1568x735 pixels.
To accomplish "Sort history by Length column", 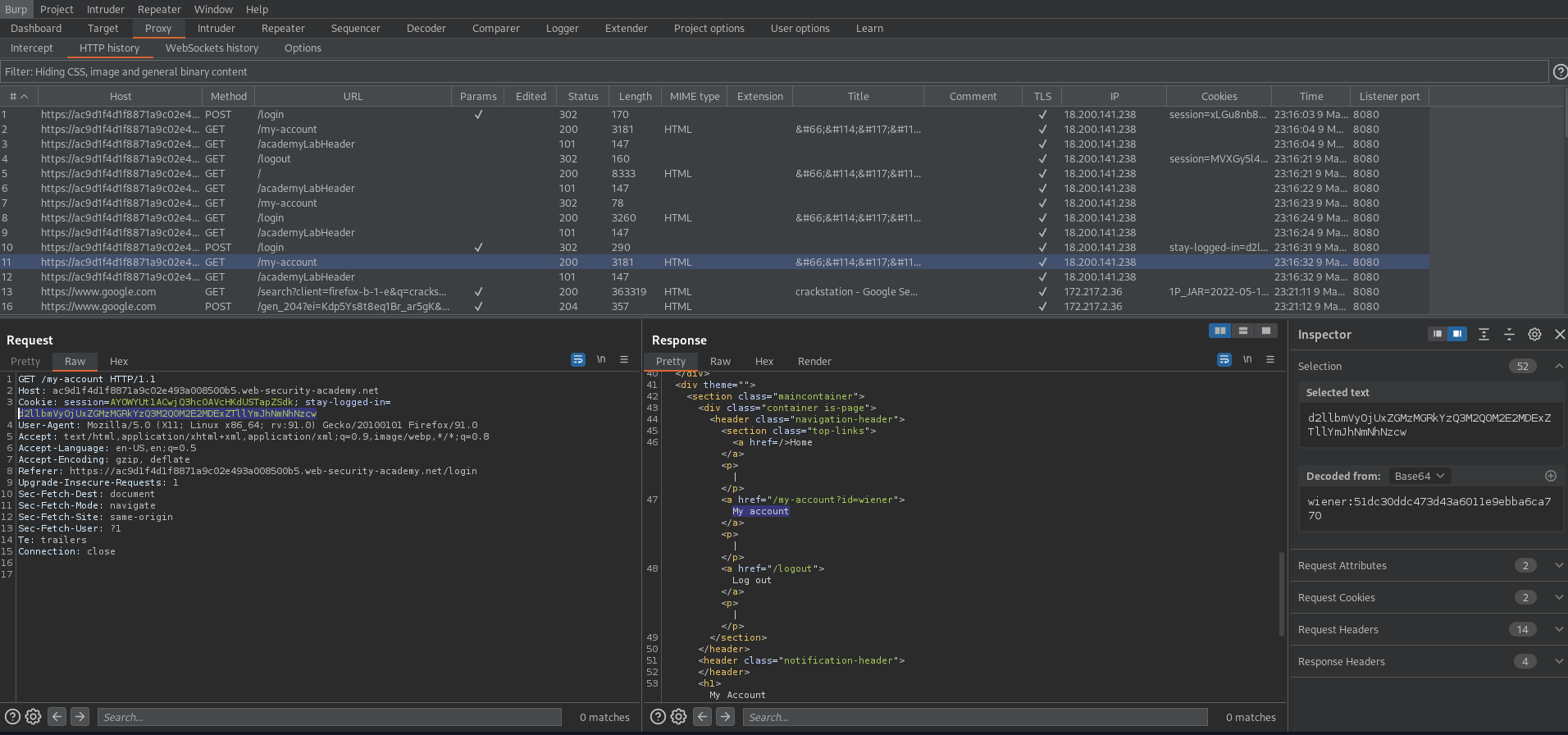I will (635, 97).
